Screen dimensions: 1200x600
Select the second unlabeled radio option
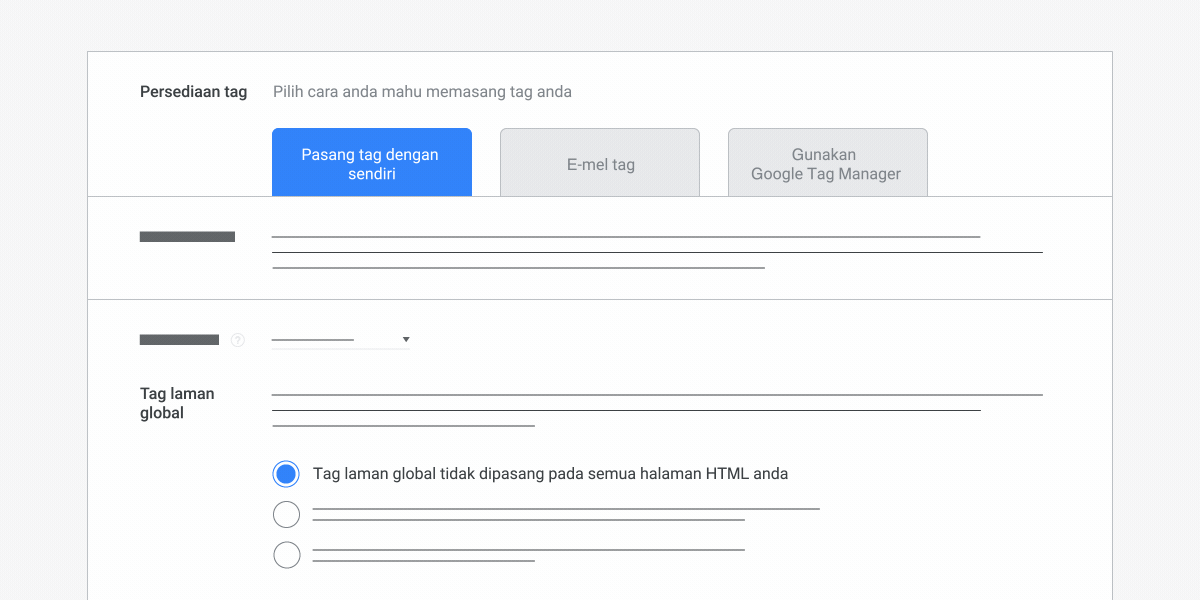[286, 514]
